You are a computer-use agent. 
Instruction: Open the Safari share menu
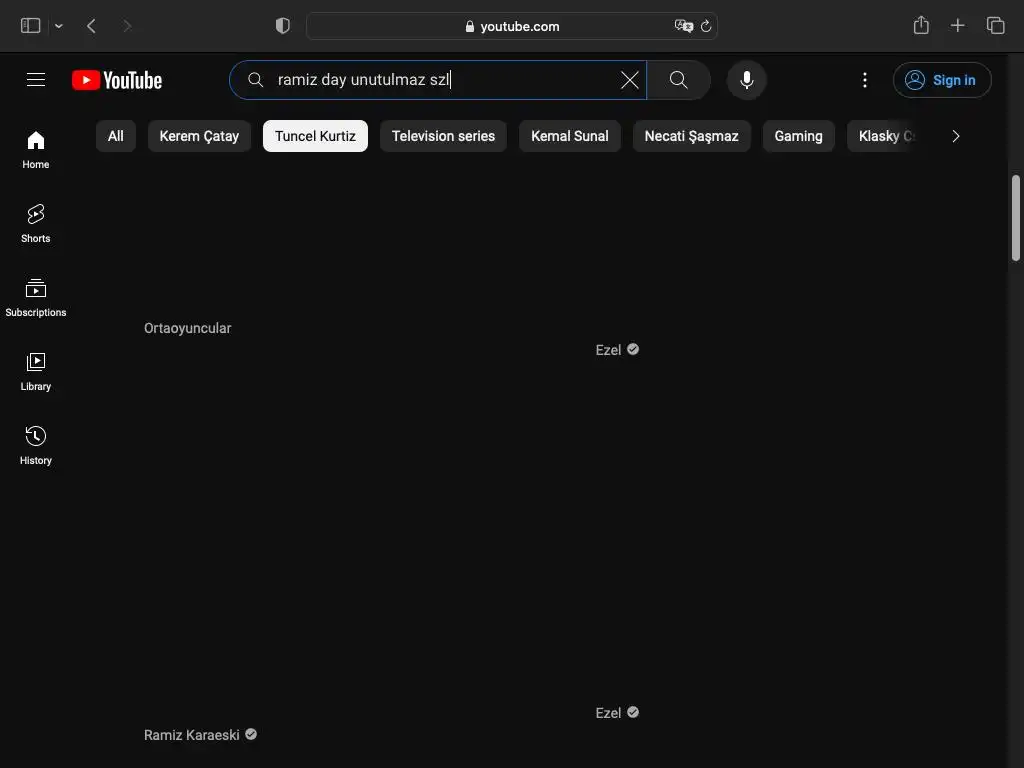[921, 25]
